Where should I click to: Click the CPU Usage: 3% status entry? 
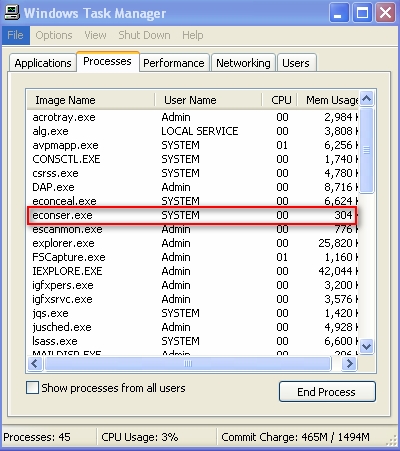click(140, 437)
